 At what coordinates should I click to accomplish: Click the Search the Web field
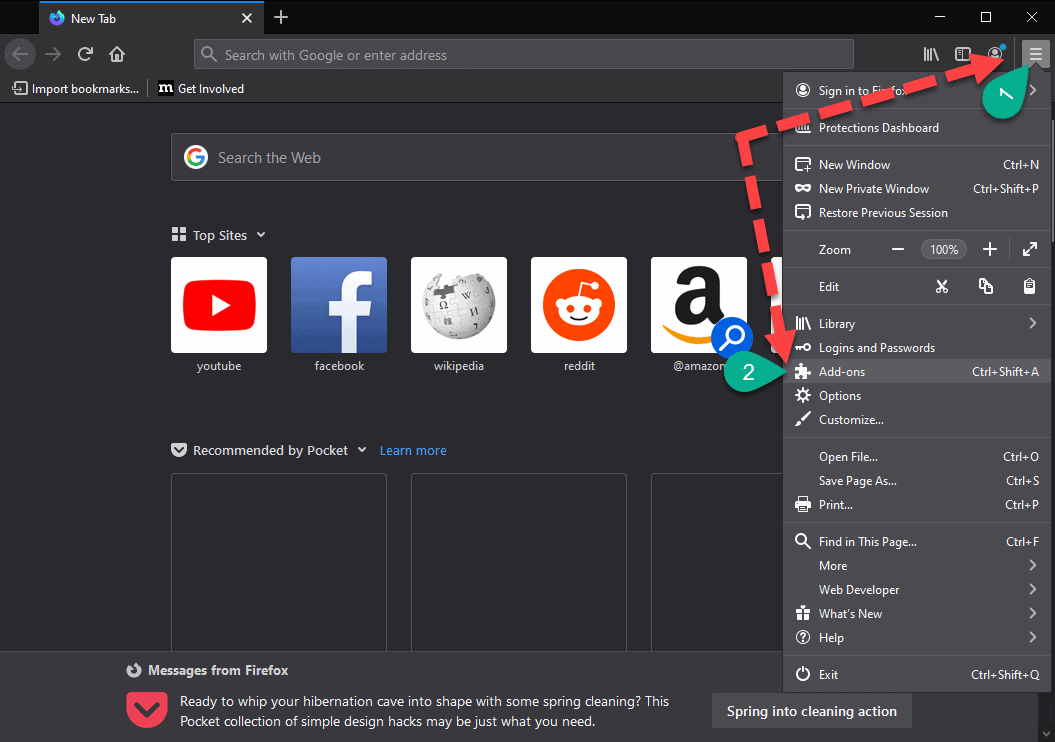pos(476,157)
